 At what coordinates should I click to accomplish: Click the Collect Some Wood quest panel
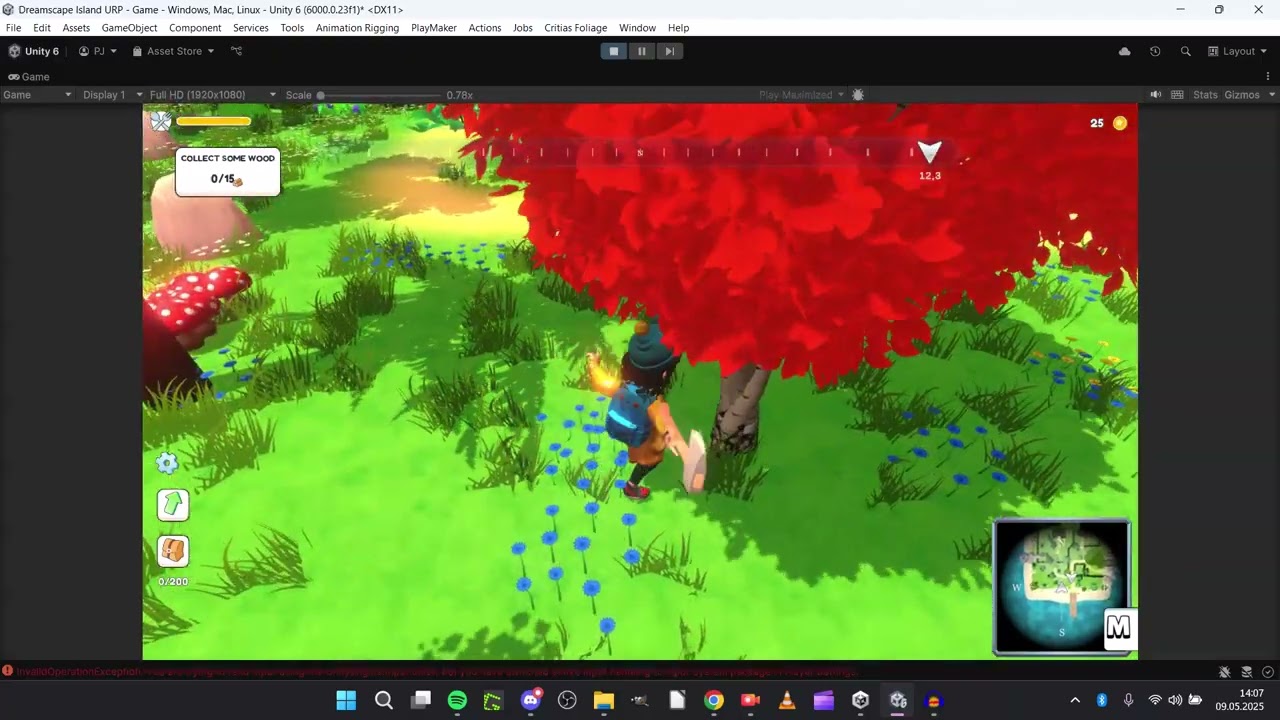click(x=228, y=171)
